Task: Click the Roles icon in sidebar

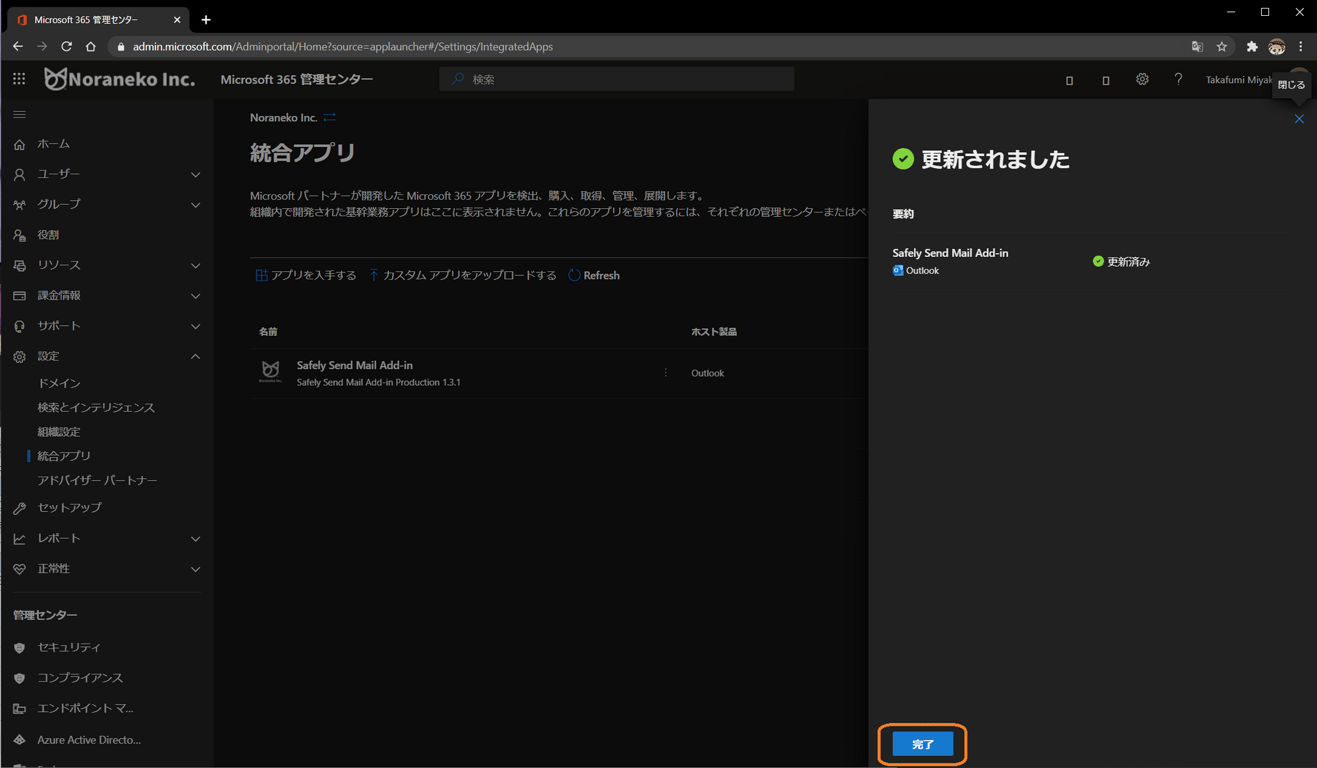Action: pos(19,235)
